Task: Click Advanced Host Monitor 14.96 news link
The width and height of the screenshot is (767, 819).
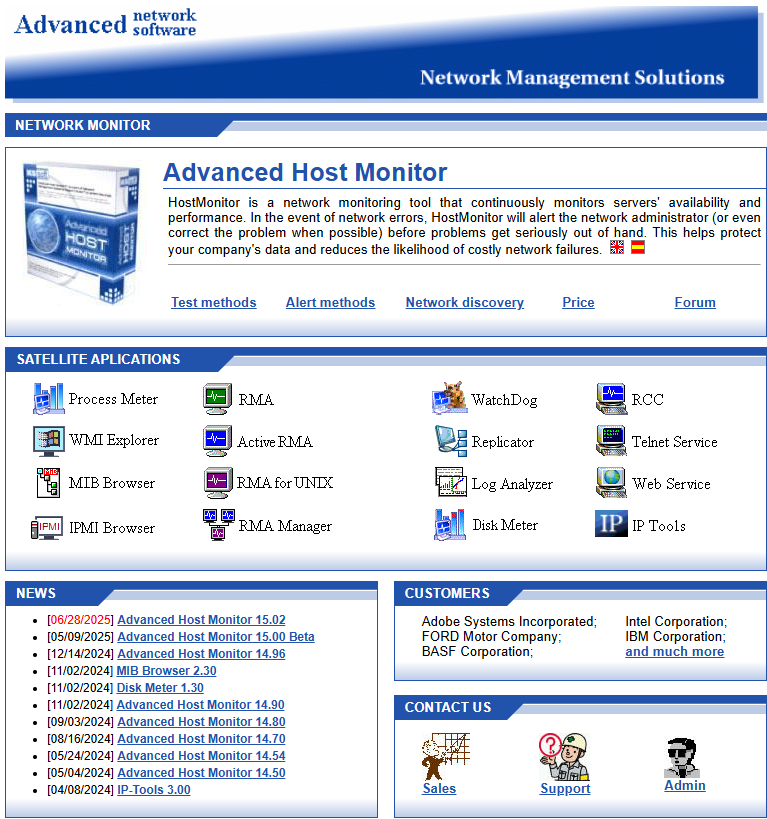Action: pos(201,654)
